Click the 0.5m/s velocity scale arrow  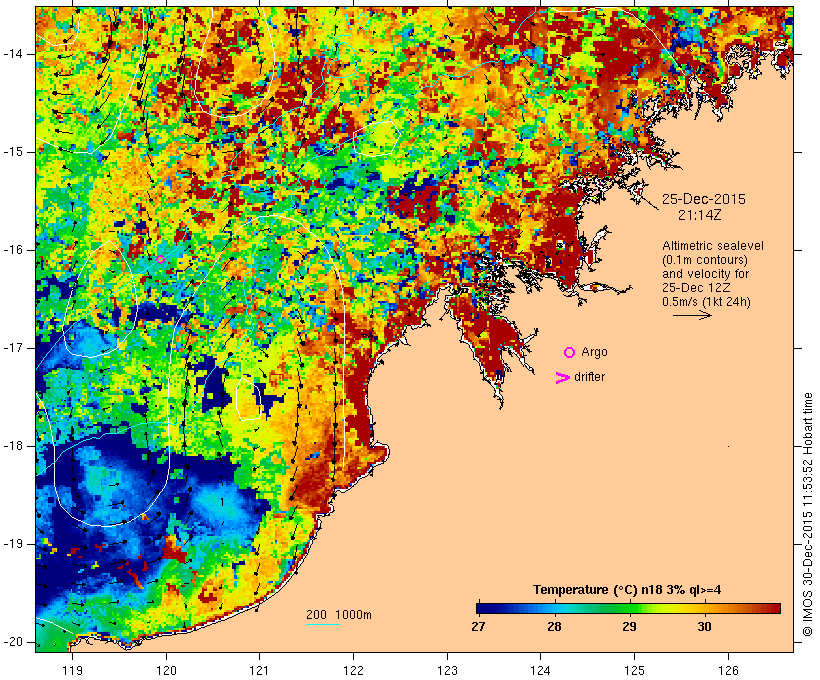[692, 315]
